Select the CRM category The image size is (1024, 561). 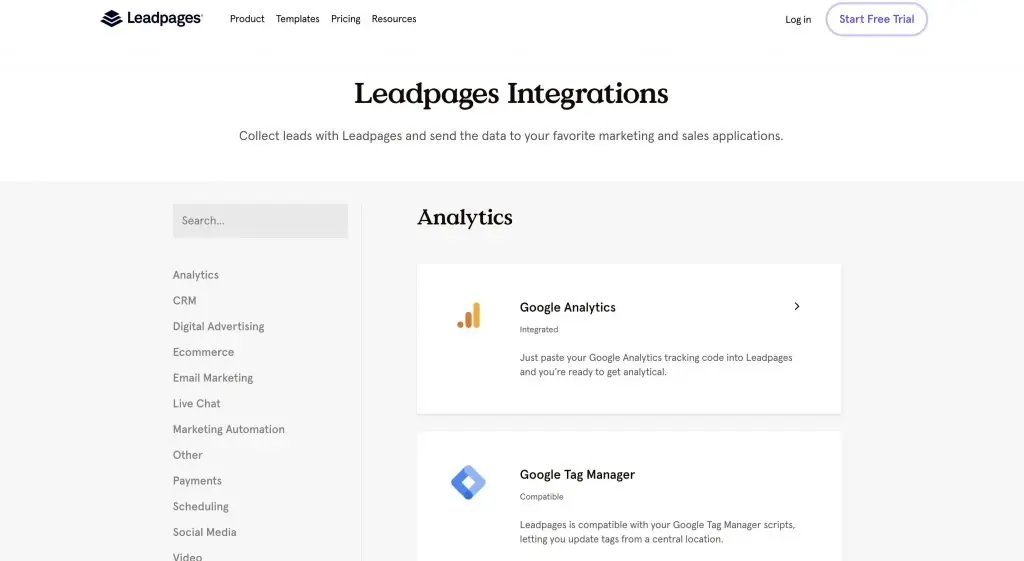coord(185,301)
